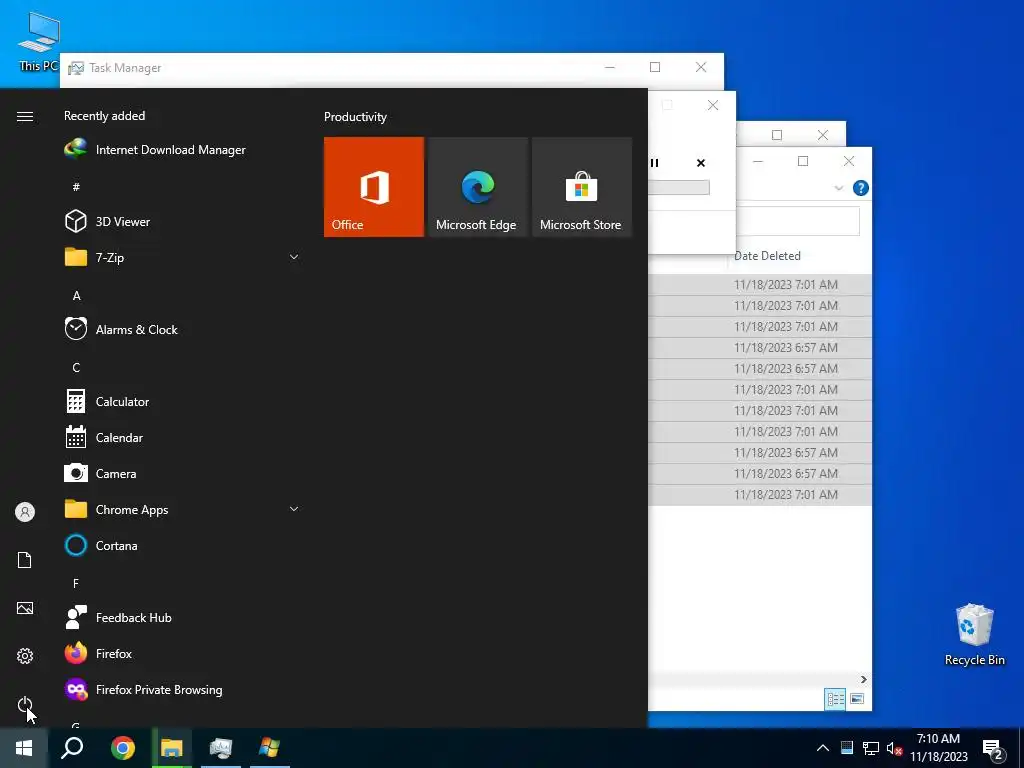Screen dimensions: 1024x768
Task: Switch to File Explorer on taskbar
Action: click(x=172, y=748)
